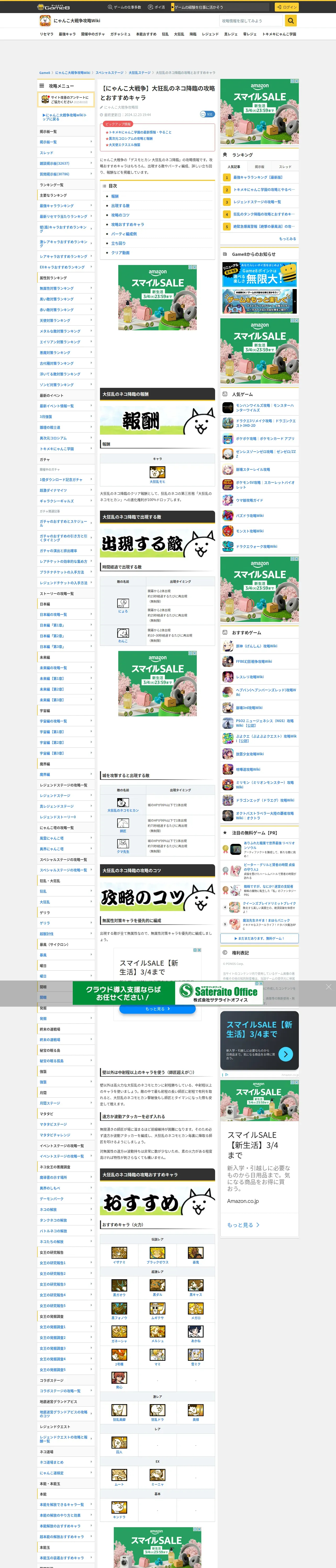Open トキメキにゃんこ学園 in the top navigation

[x=279, y=34]
